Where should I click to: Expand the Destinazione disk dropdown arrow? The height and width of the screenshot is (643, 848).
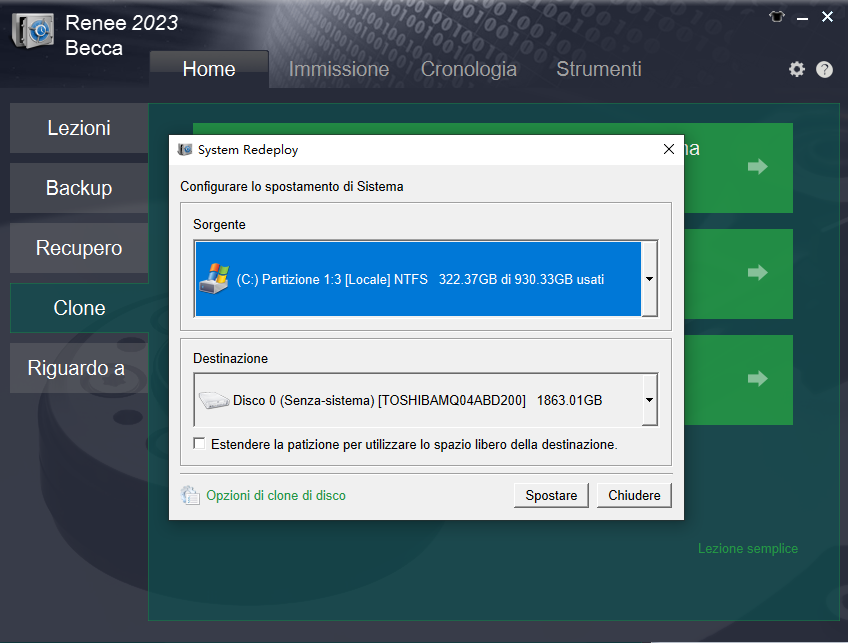click(650, 400)
